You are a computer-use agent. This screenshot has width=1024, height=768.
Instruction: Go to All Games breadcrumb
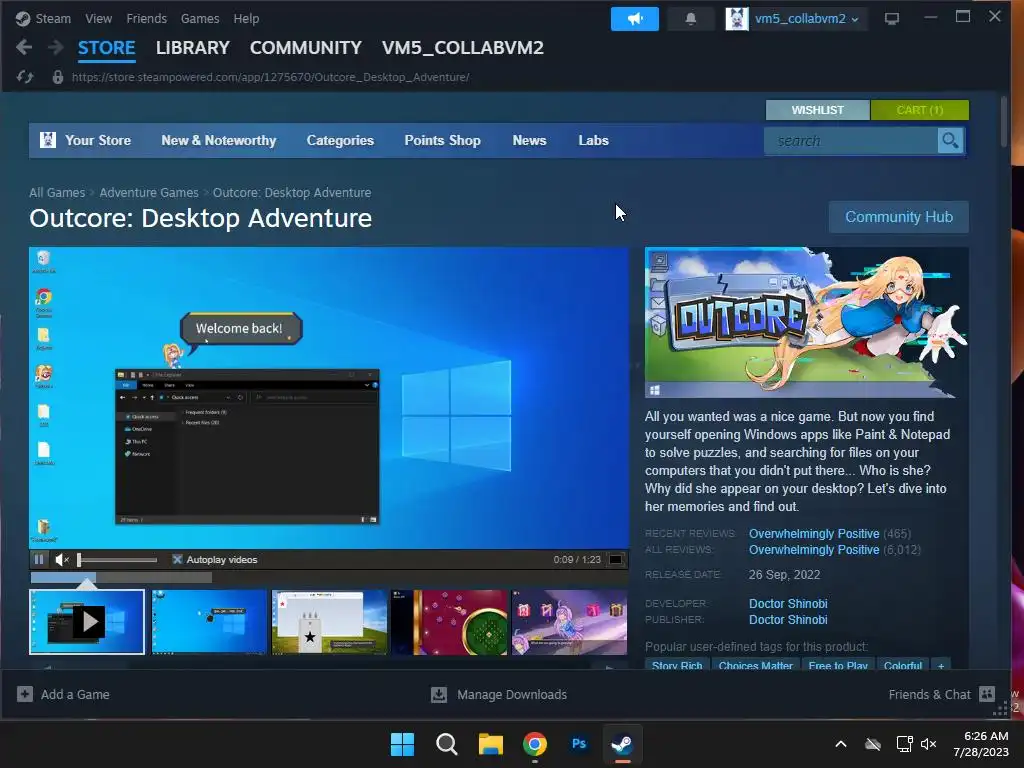pos(57,193)
